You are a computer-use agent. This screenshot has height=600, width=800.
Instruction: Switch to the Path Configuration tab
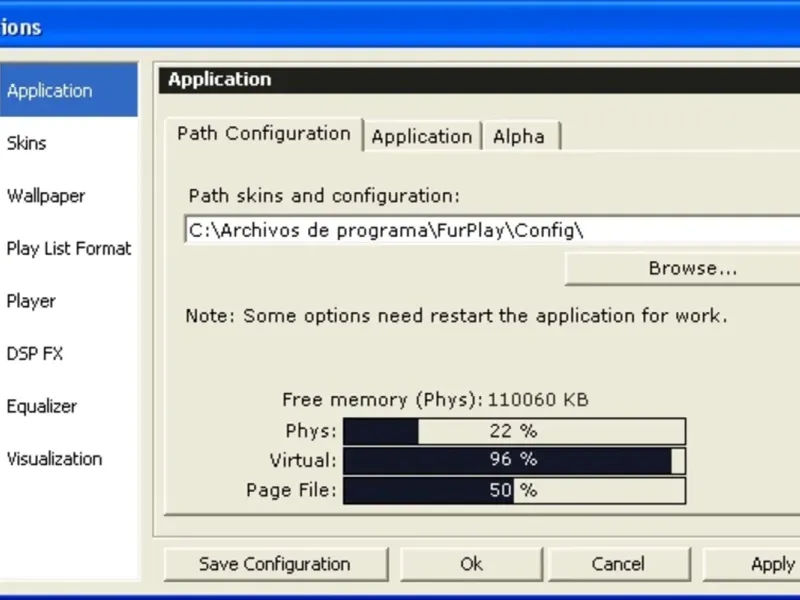pyautogui.click(x=263, y=134)
